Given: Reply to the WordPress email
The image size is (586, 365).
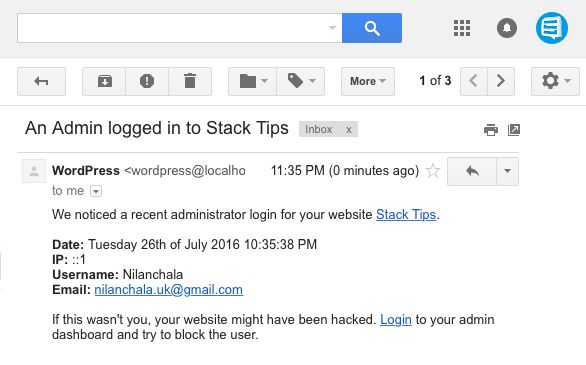Looking at the screenshot, I should point(472,171).
